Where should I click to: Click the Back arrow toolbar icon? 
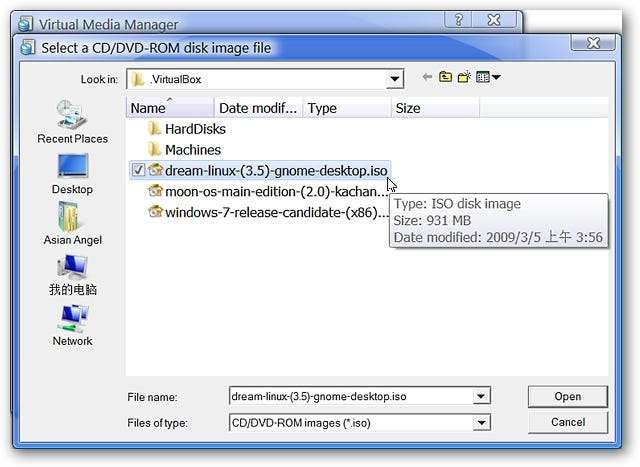[x=427, y=77]
